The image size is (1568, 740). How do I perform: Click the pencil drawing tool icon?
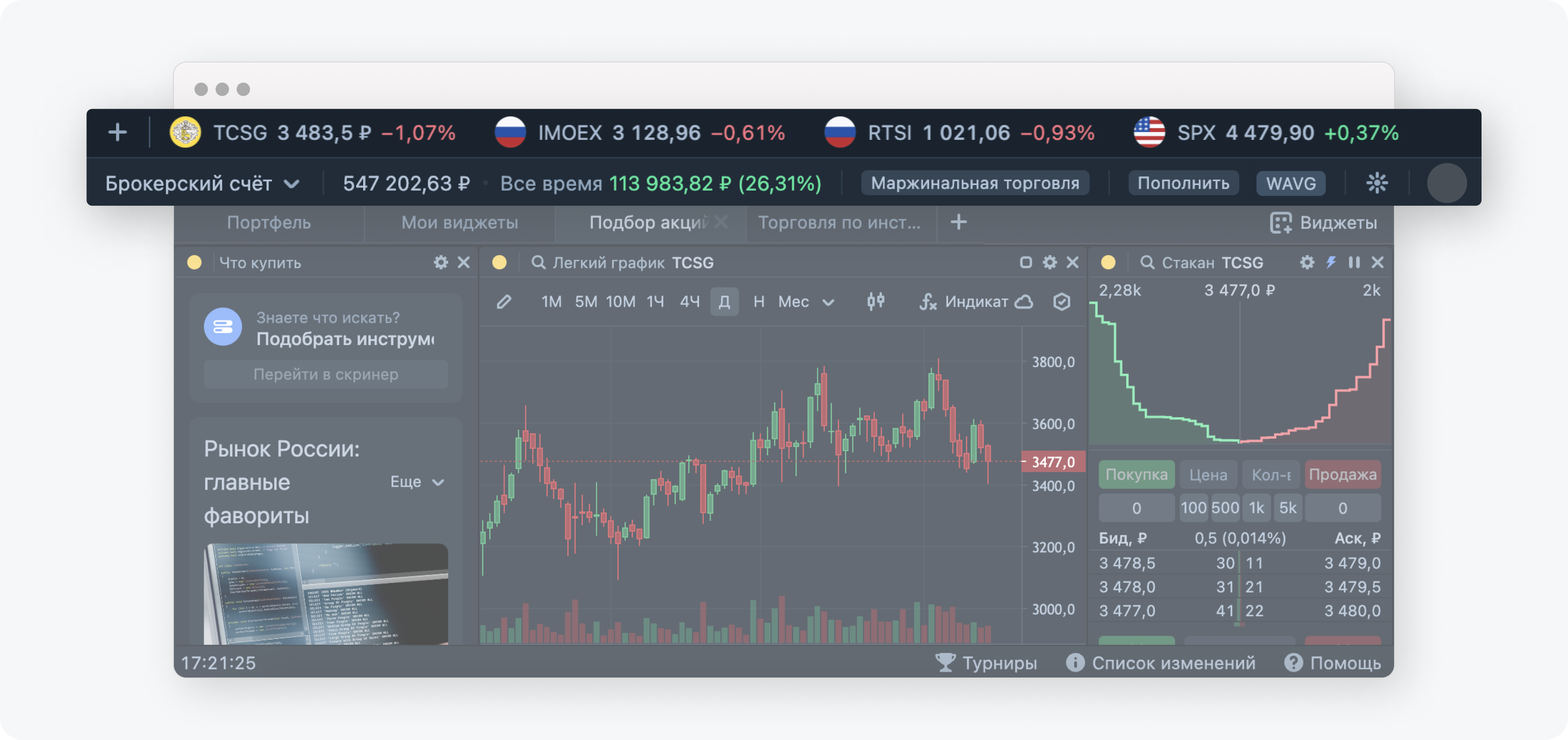click(504, 301)
